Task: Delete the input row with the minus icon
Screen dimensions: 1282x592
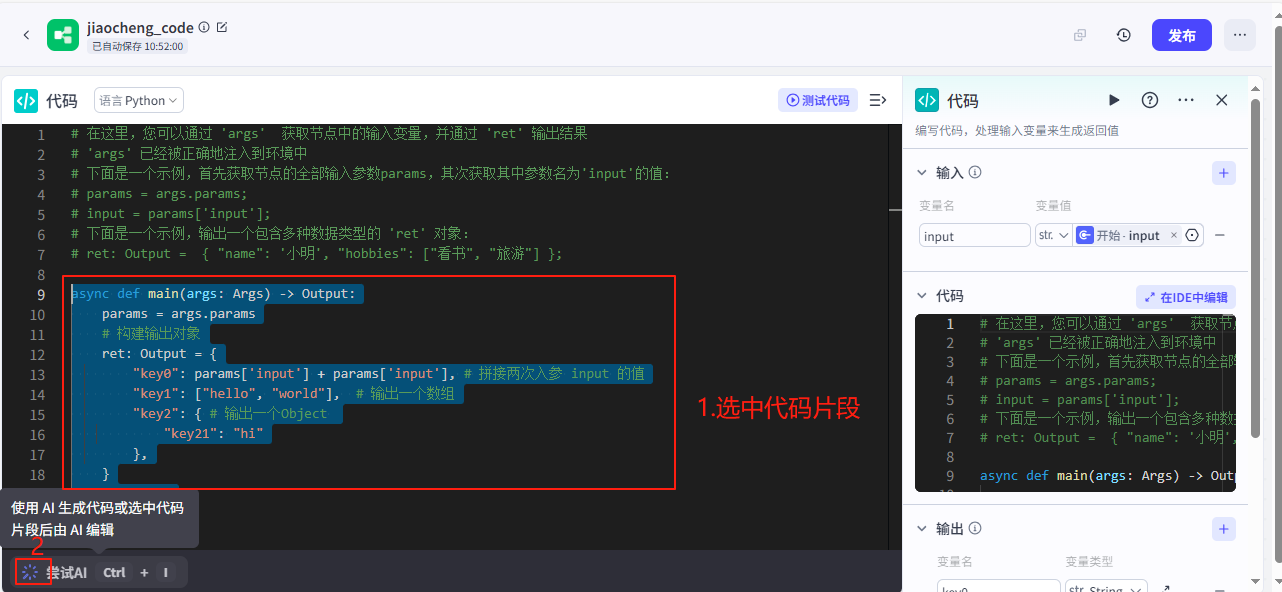Action: (1220, 235)
